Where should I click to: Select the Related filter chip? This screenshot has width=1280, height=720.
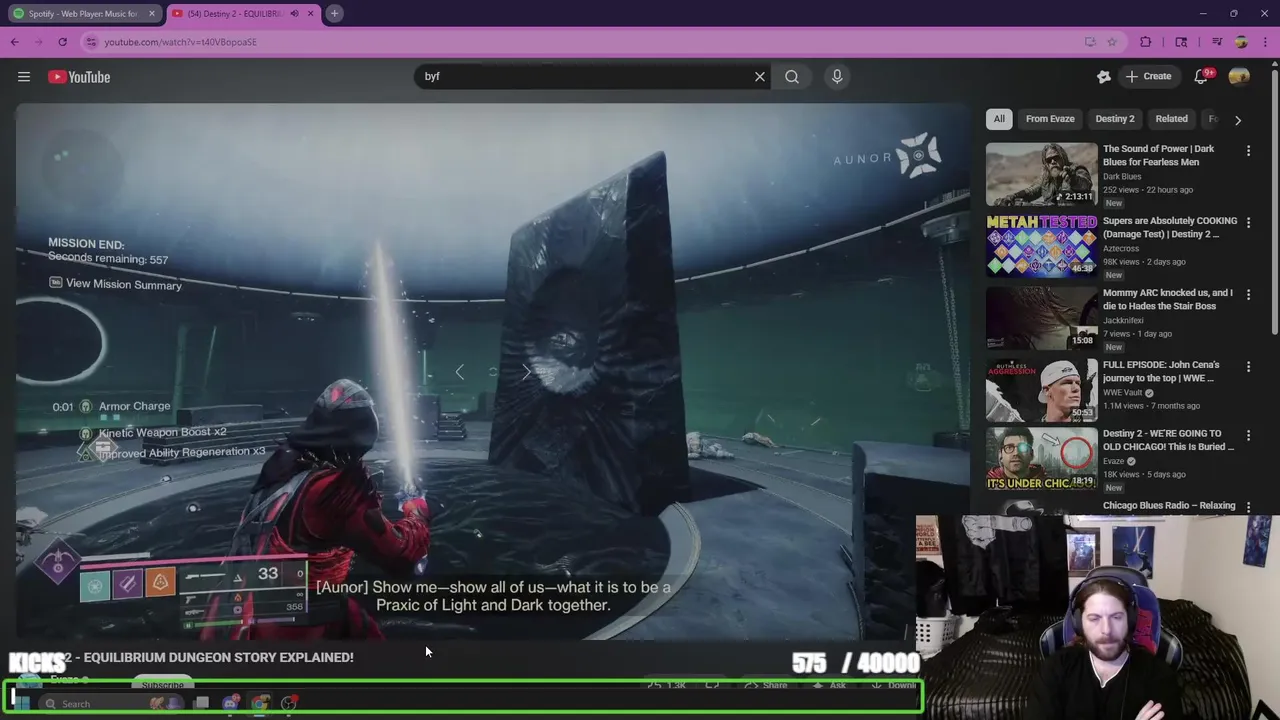[x=1172, y=119]
